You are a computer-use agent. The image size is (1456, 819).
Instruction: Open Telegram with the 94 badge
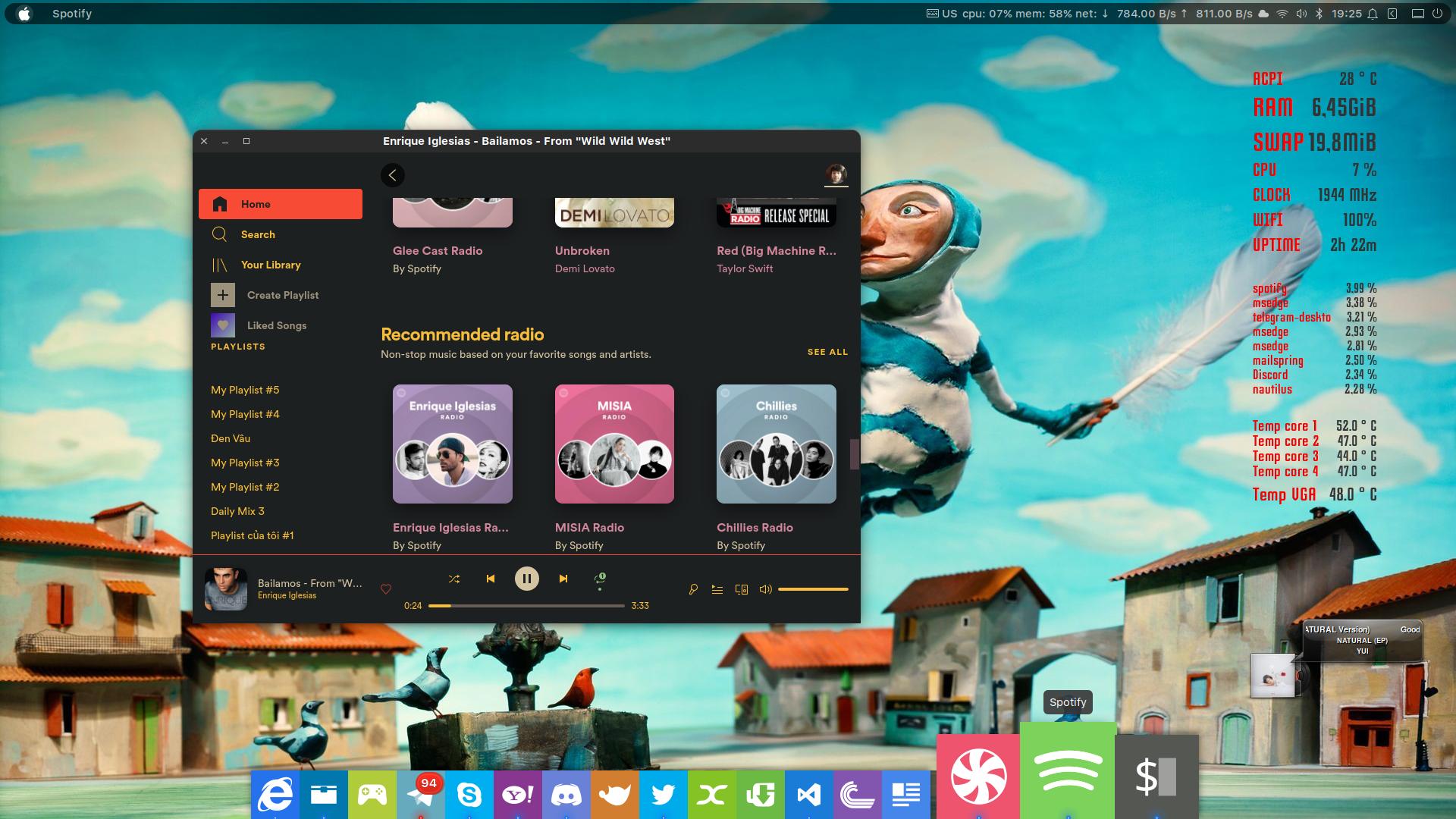[x=421, y=795]
